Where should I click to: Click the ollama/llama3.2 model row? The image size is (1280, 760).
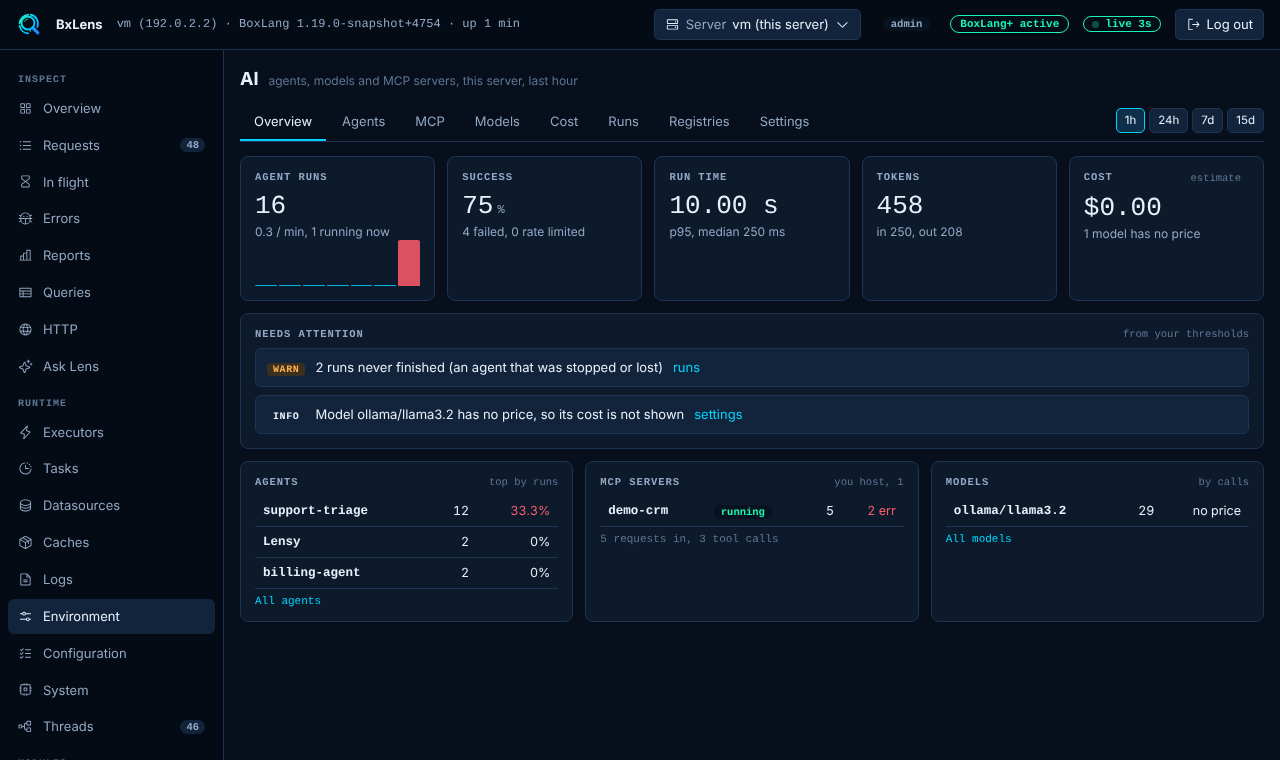(1097, 511)
